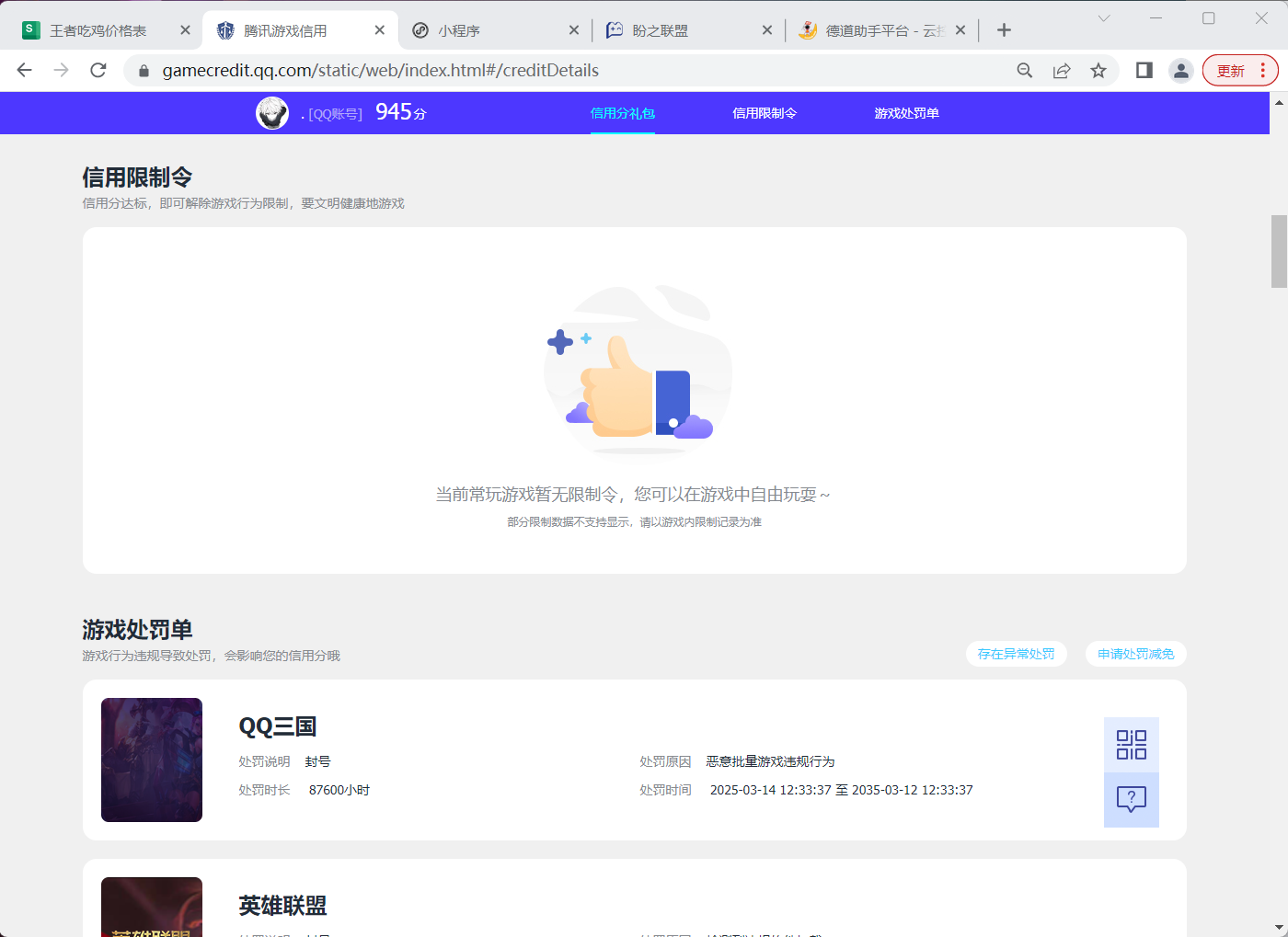This screenshot has width=1288, height=937.
Task: Click the QQ三国 title text
Action: tap(278, 726)
